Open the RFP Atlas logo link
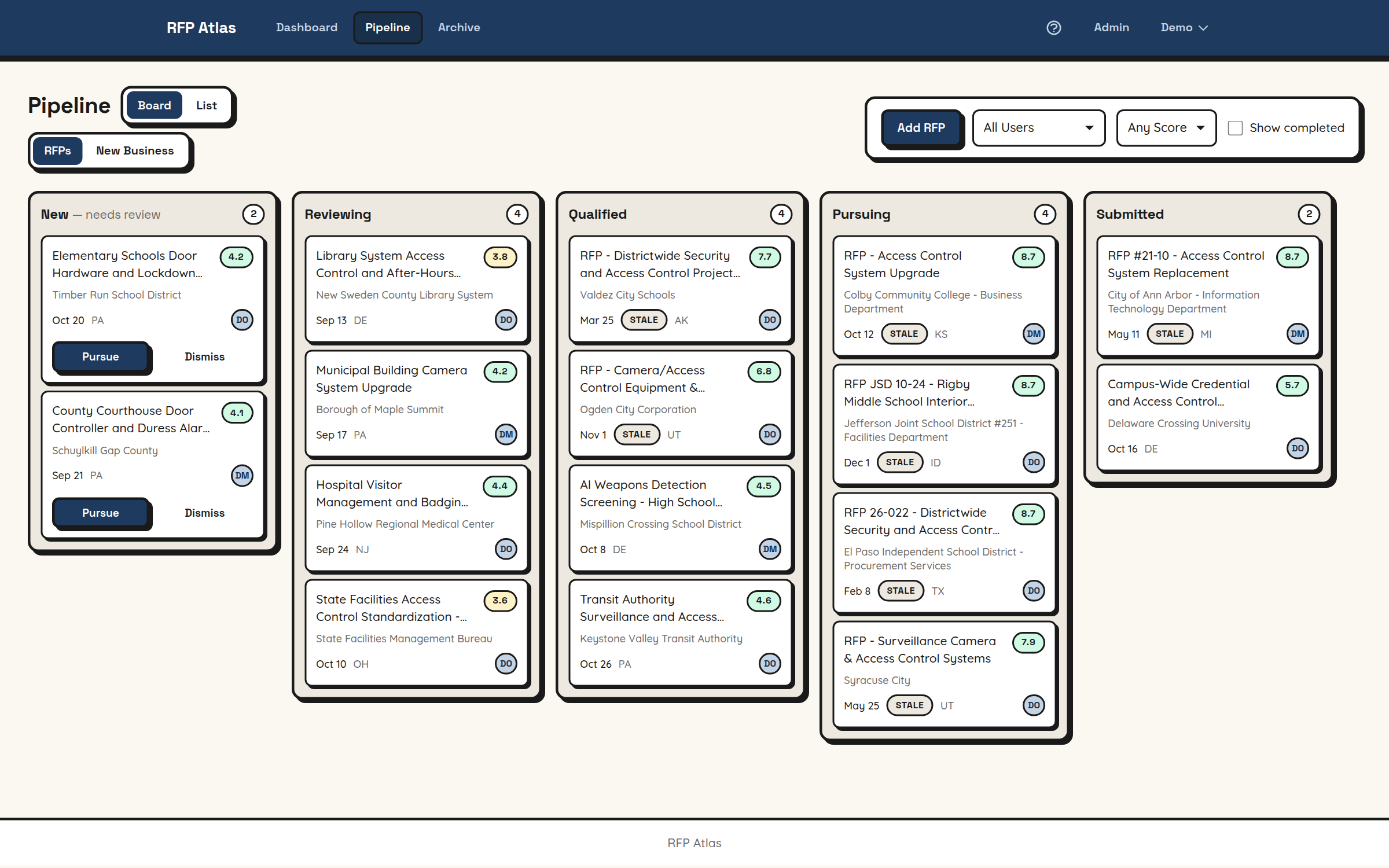 (201, 28)
